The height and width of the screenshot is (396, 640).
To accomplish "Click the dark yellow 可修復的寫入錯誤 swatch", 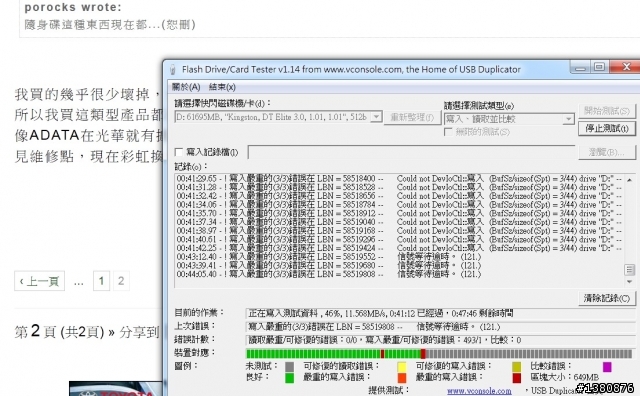I will 517,367.
